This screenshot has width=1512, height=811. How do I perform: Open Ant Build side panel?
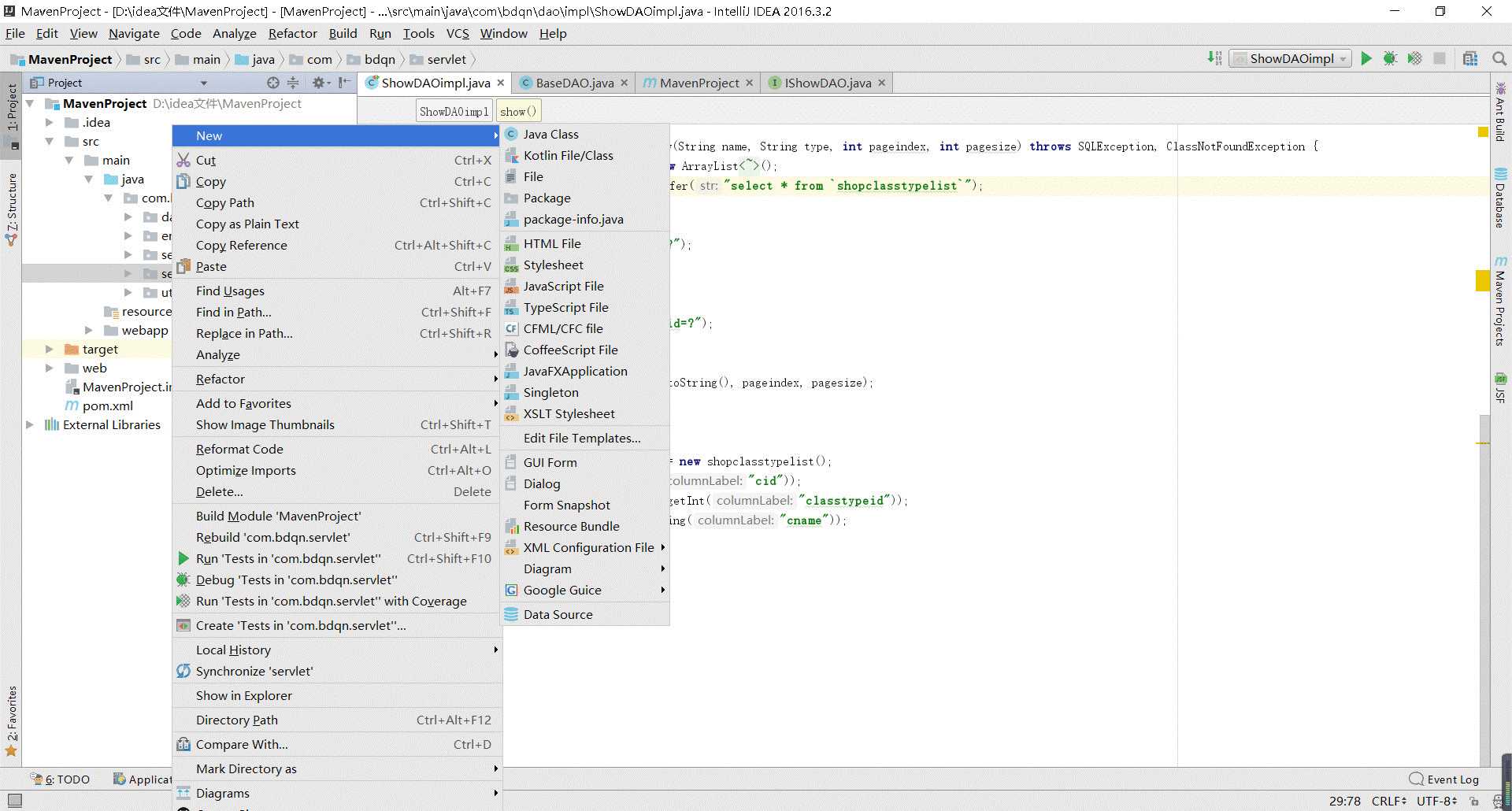1500,112
